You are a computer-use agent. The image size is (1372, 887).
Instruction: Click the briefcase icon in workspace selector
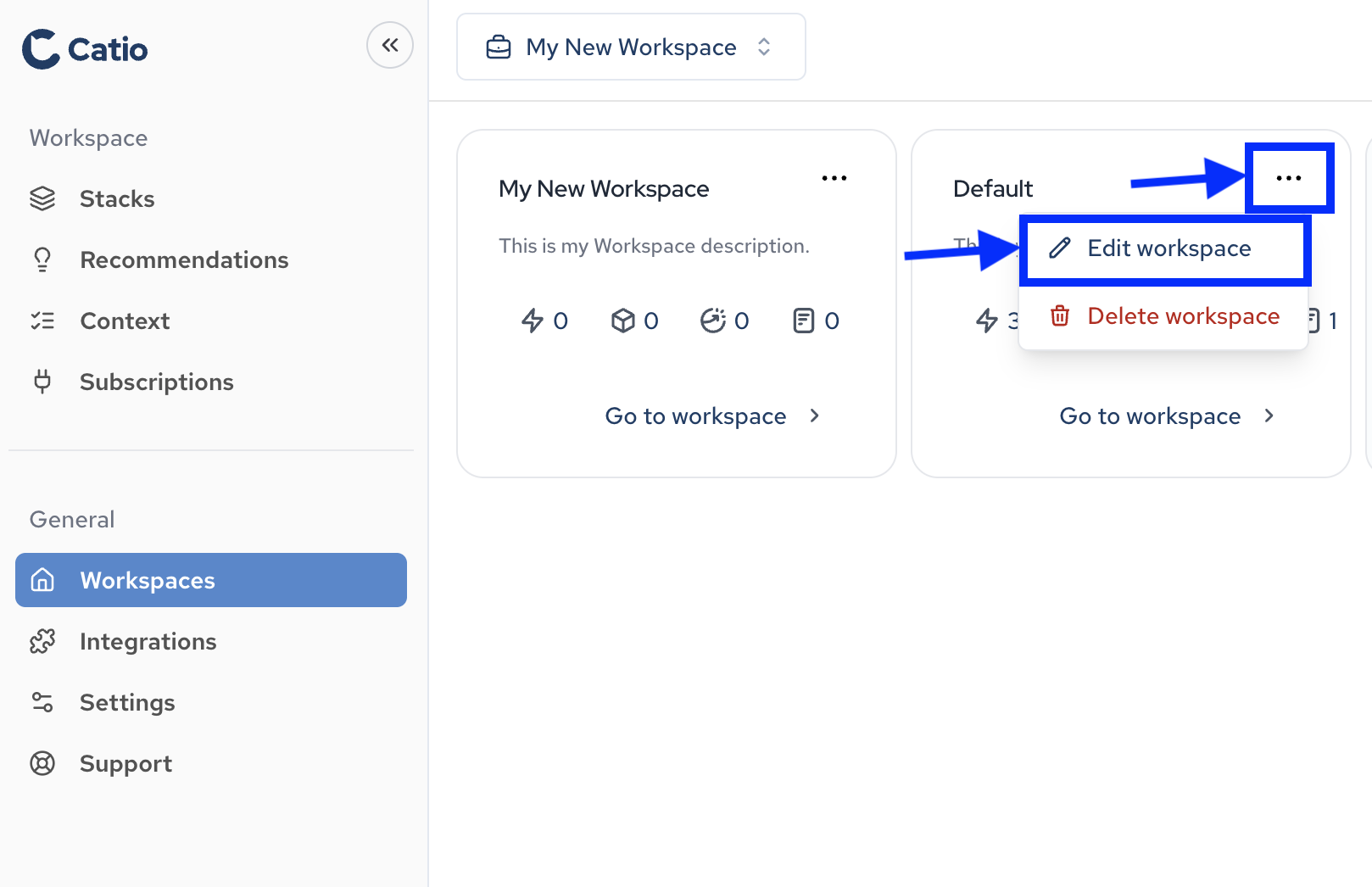(x=499, y=47)
